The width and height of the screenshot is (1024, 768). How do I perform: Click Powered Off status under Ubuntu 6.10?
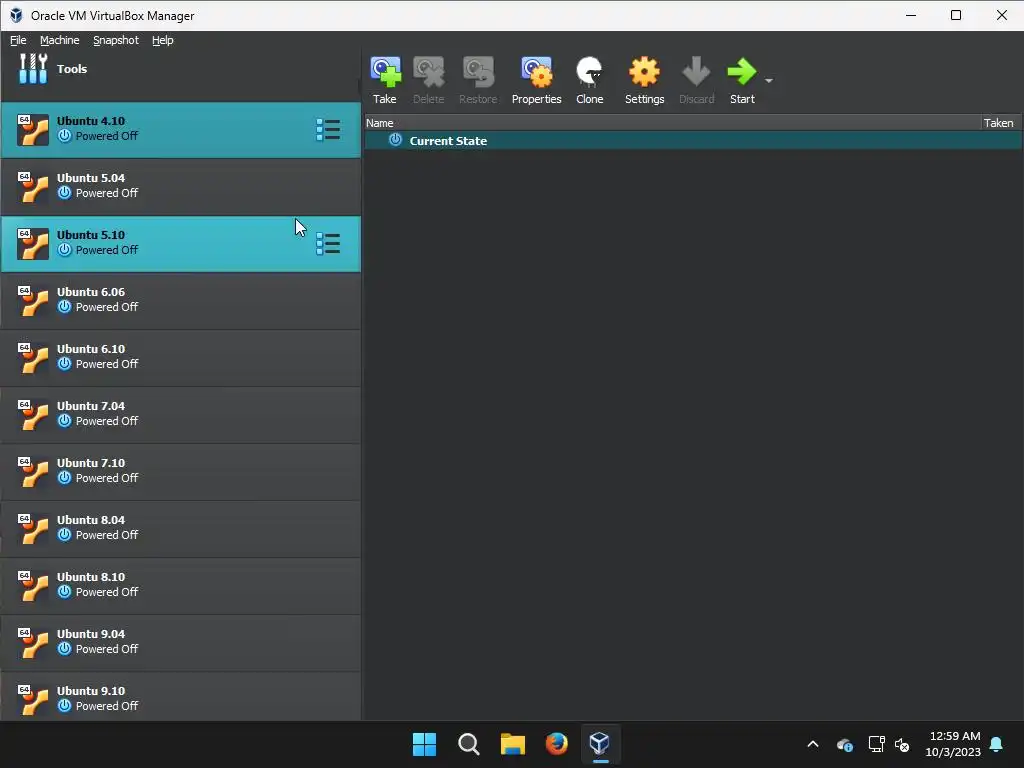(107, 364)
